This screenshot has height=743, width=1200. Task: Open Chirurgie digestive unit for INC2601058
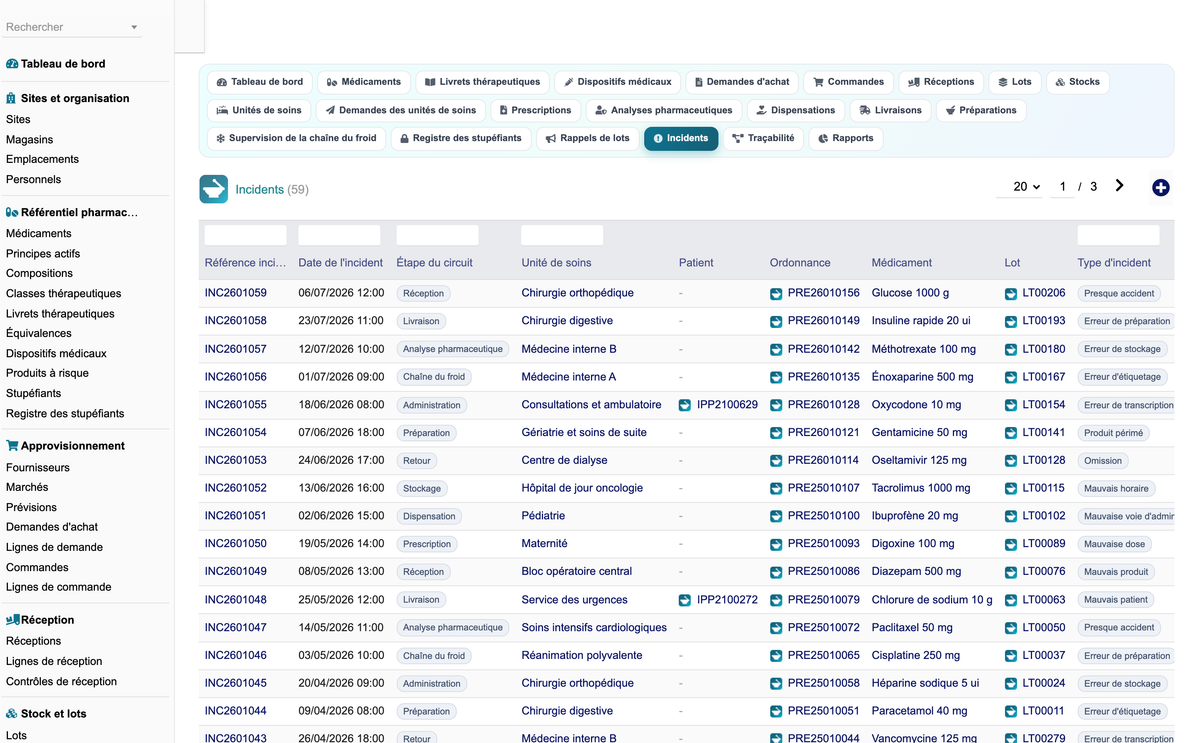coord(567,321)
